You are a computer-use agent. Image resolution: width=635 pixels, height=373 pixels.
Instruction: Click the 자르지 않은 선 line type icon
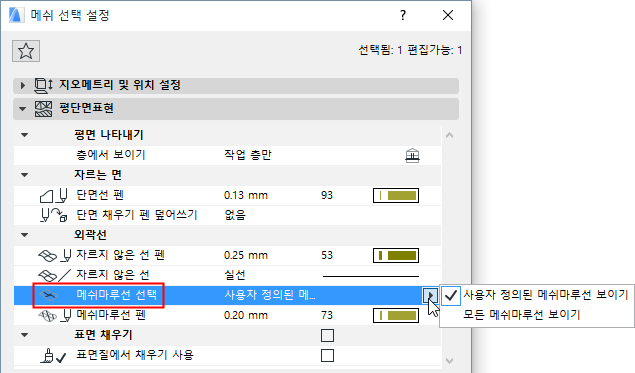(x=55, y=275)
